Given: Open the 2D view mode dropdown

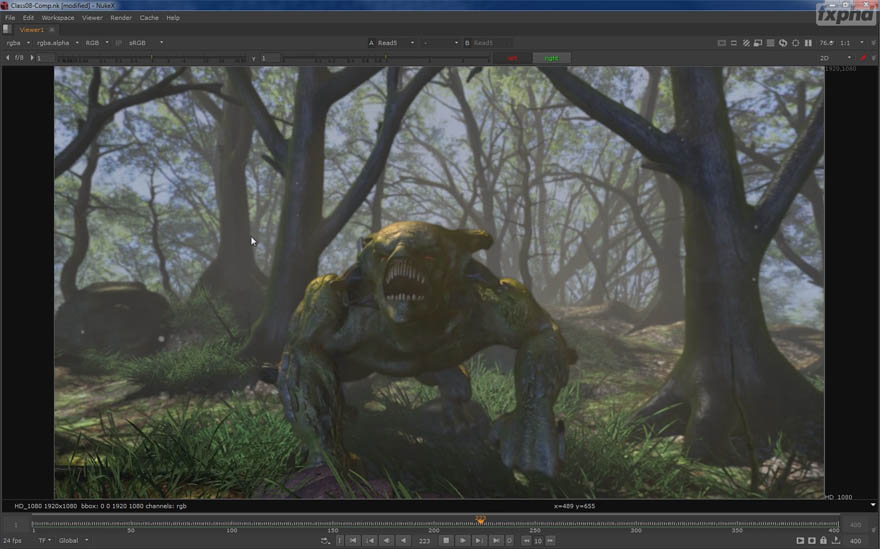Looking at the screenshot, I should coord(835,58).
